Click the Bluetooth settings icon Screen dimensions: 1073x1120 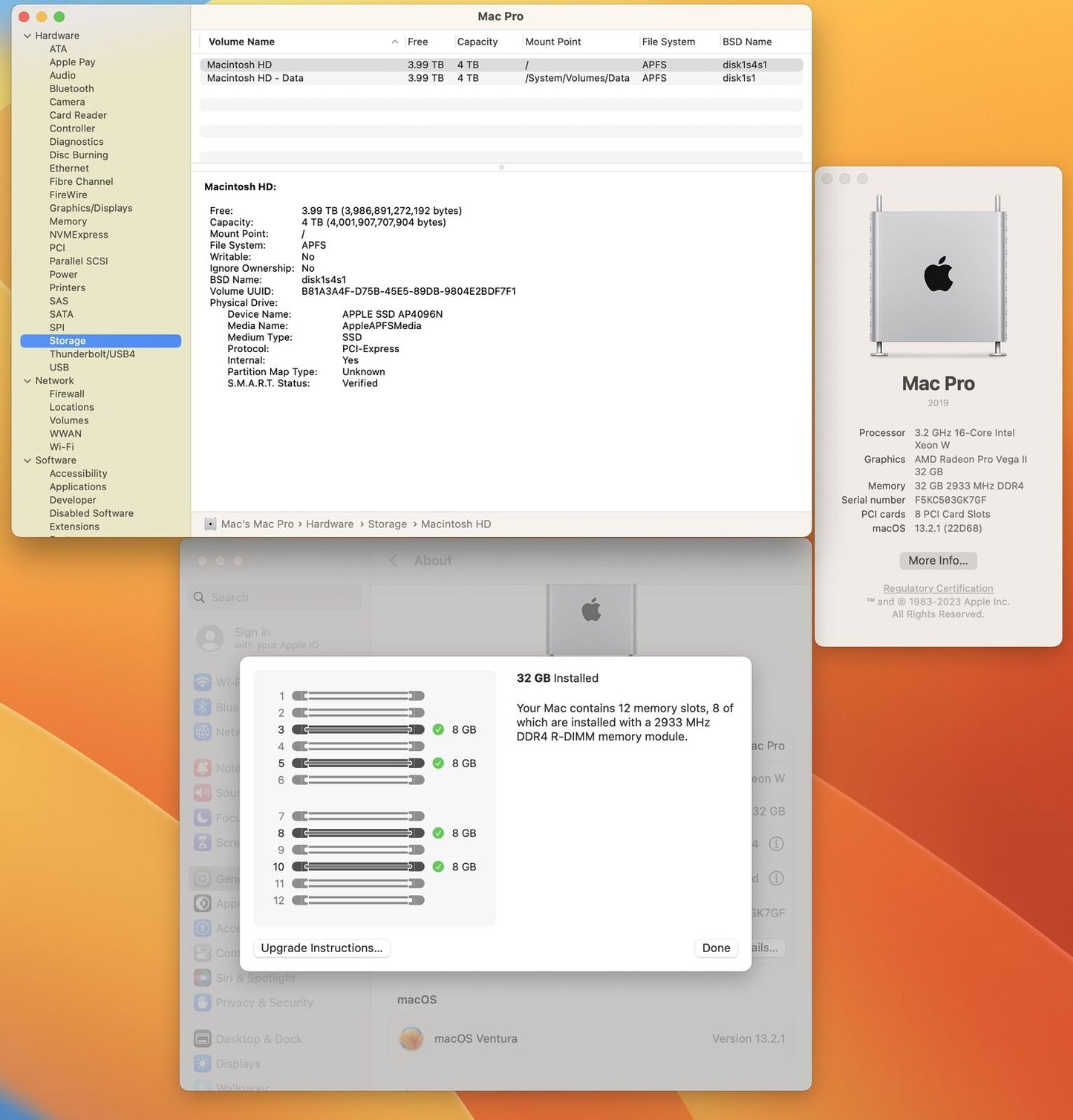[203, 708]
